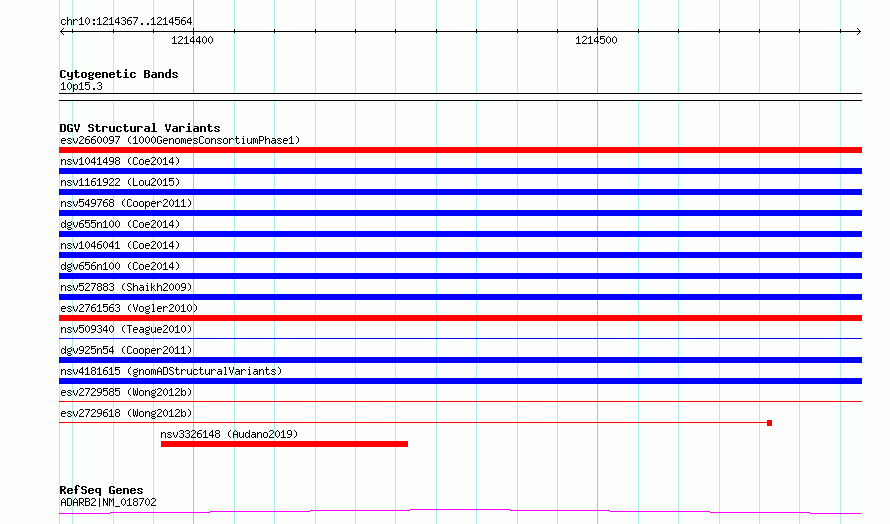Select dgv925n54 (Cooper2011) label

(126, 350)
